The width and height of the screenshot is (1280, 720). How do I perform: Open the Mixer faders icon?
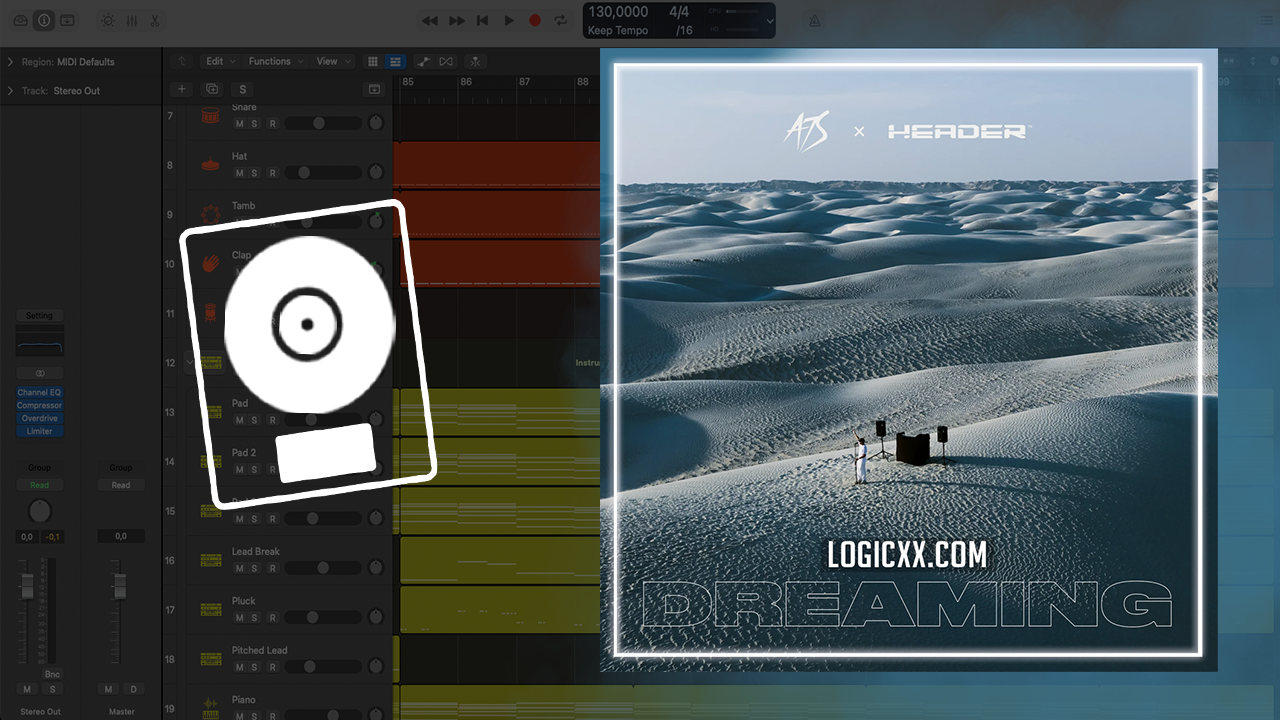tap(131, 20)
